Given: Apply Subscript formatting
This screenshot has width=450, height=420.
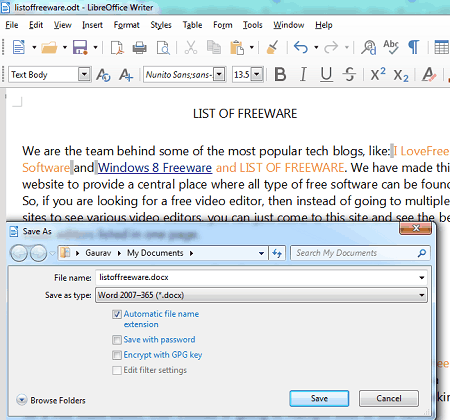Looking at the screenshot, I should tap(401, 75).
